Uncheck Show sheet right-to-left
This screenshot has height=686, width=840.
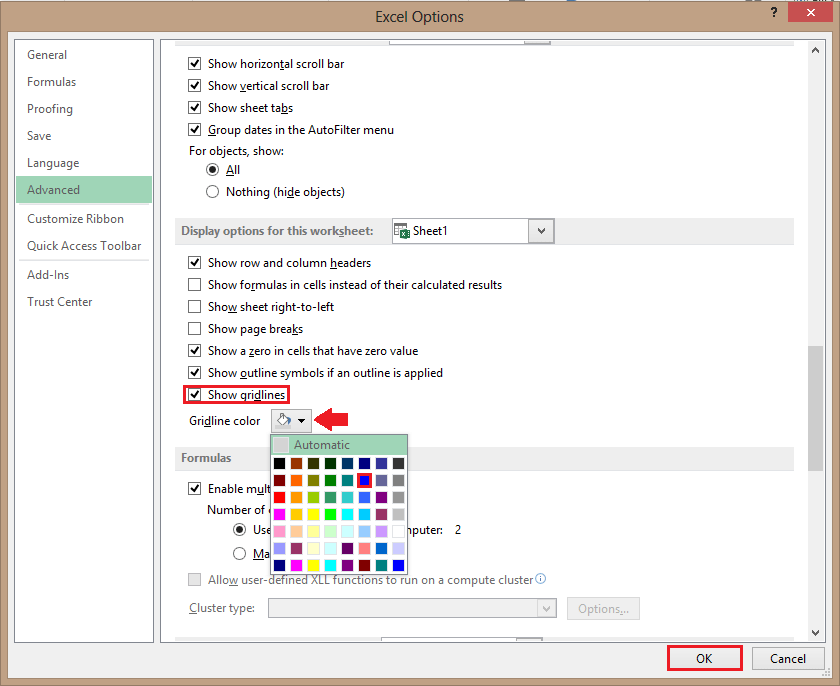pyautogui.click(x=194, y=306)
